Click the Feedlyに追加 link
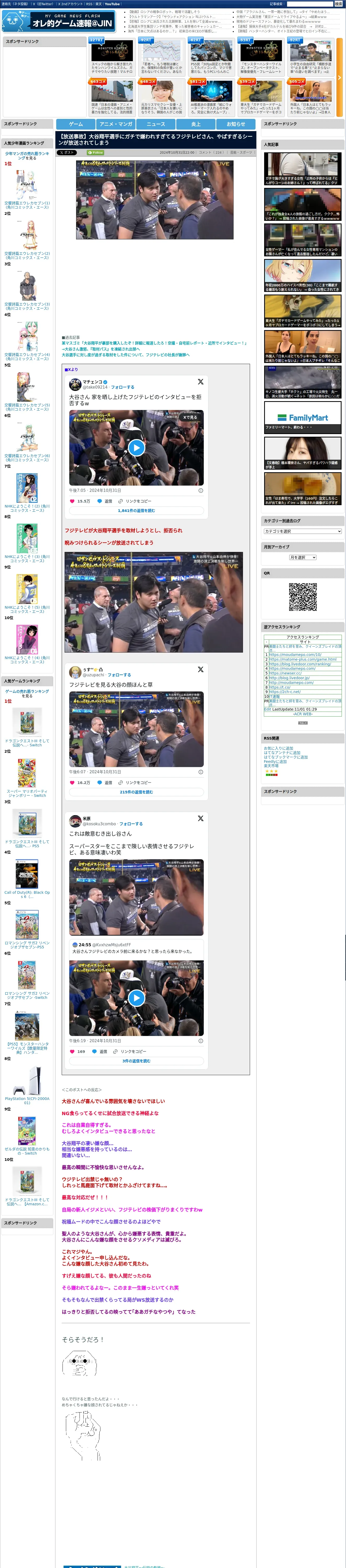 click(x=275, y=762)
